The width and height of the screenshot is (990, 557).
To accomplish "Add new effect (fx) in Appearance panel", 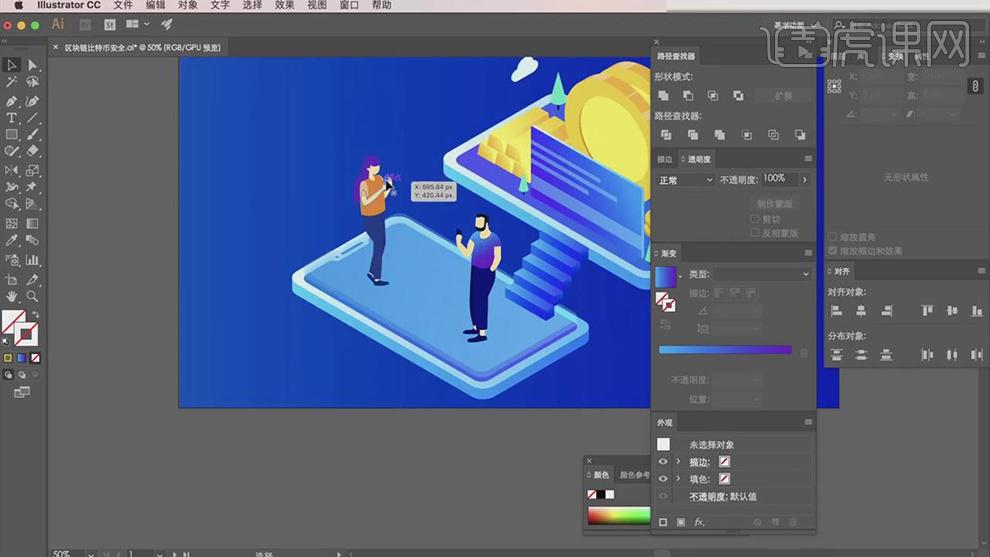I will [699, 522].
